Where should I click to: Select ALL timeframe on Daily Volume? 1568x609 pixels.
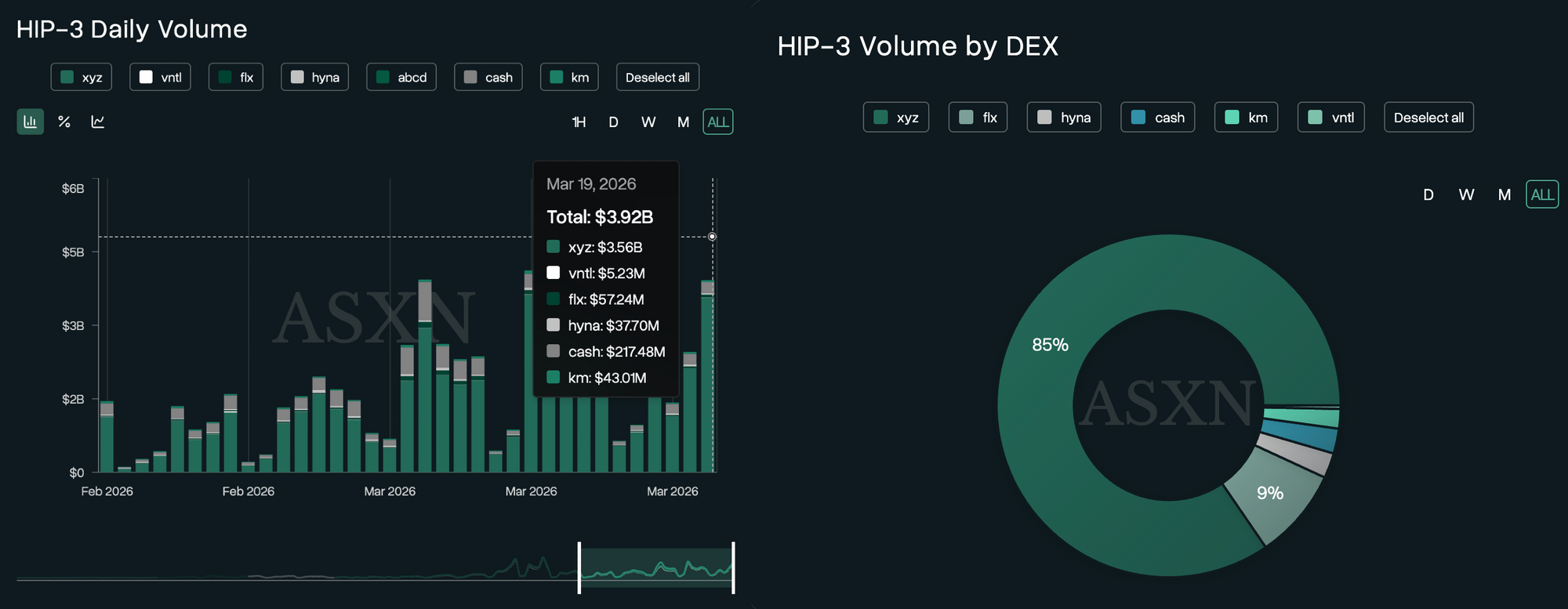click(x=718, y=121)
